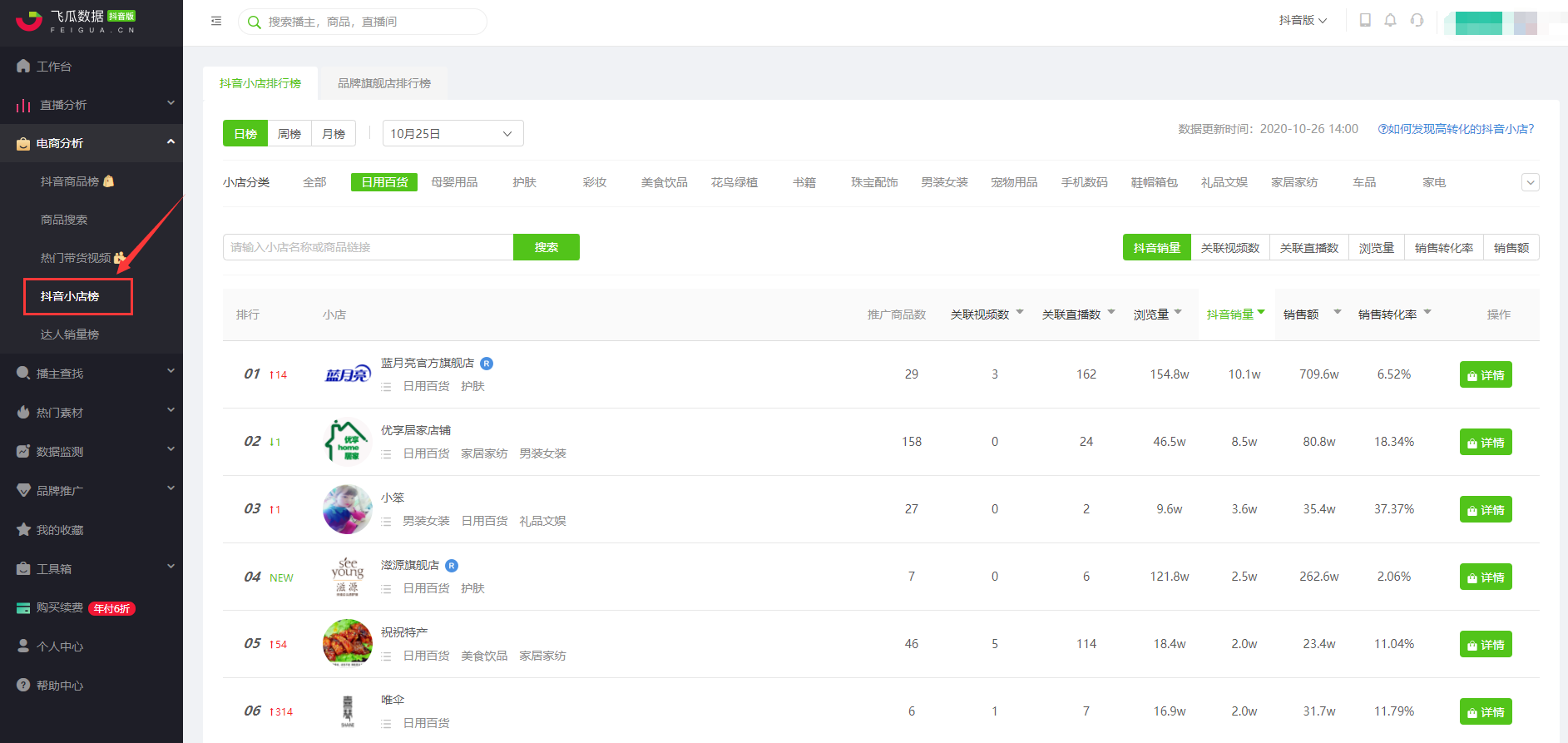Filter by 母婴用品 category

454,182
